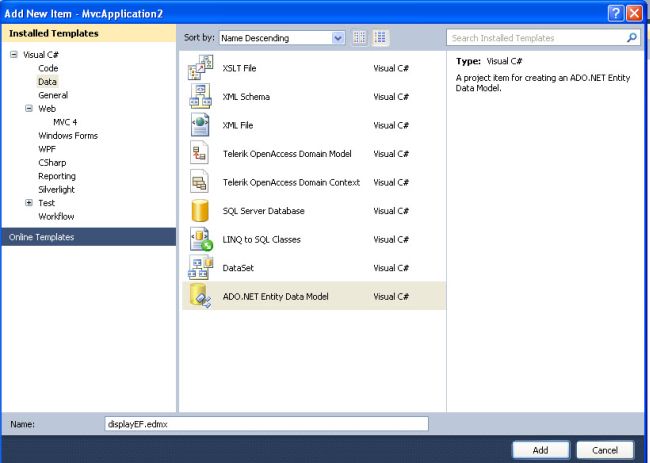Switch to medium icons list view
Viewport: 650px width, 463px height.
click(x=380, y=38)
